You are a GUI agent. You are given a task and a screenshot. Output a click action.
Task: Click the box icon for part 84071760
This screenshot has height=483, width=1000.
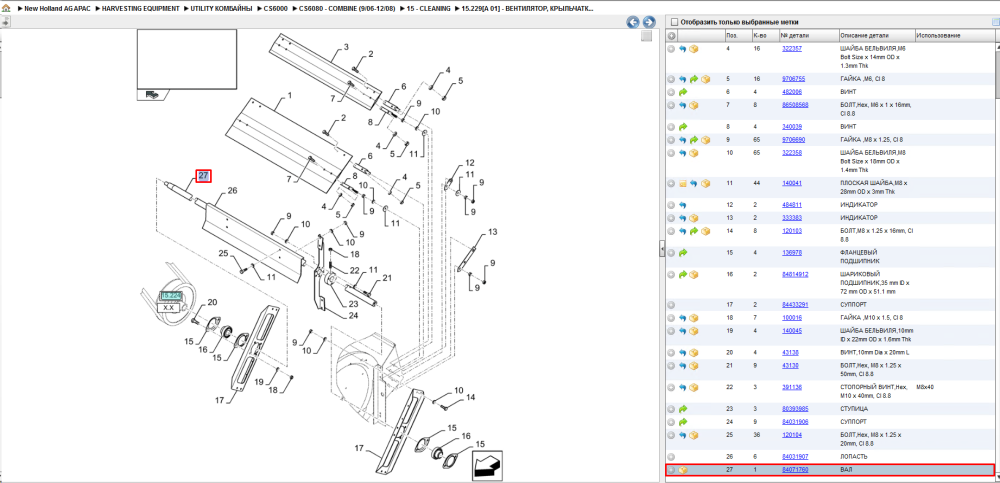[x=682, y=470]
